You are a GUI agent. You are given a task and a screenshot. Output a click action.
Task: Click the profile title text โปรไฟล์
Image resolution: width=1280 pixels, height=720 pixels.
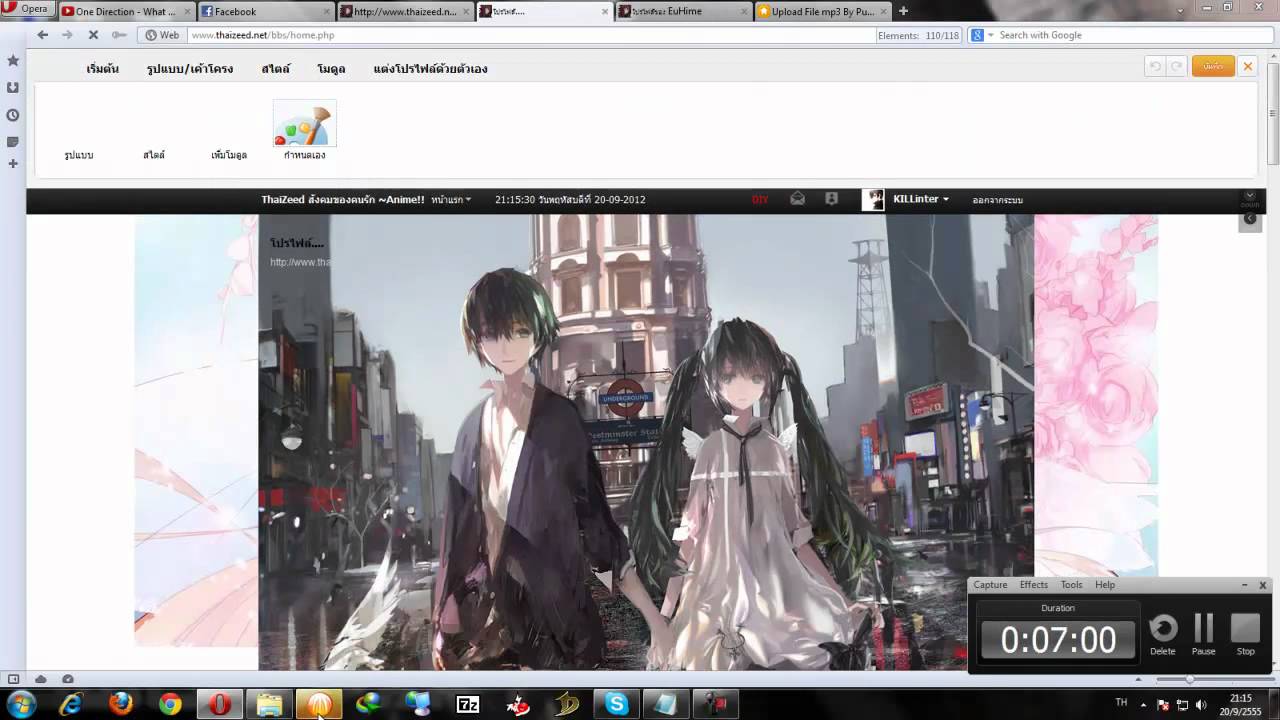(297, 243)
